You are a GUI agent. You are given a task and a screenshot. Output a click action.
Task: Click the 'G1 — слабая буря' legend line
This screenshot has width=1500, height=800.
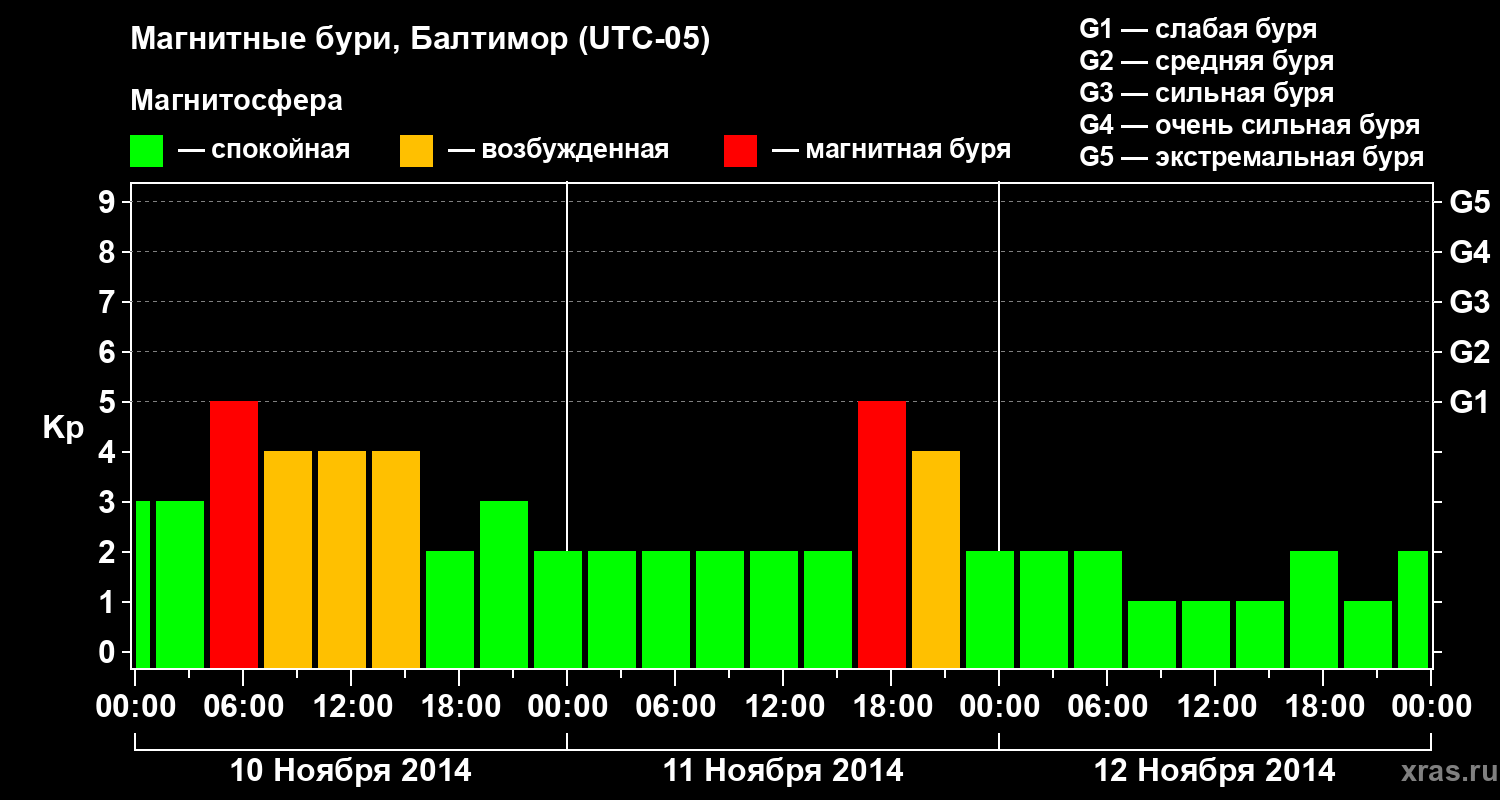pos(1198,29)
